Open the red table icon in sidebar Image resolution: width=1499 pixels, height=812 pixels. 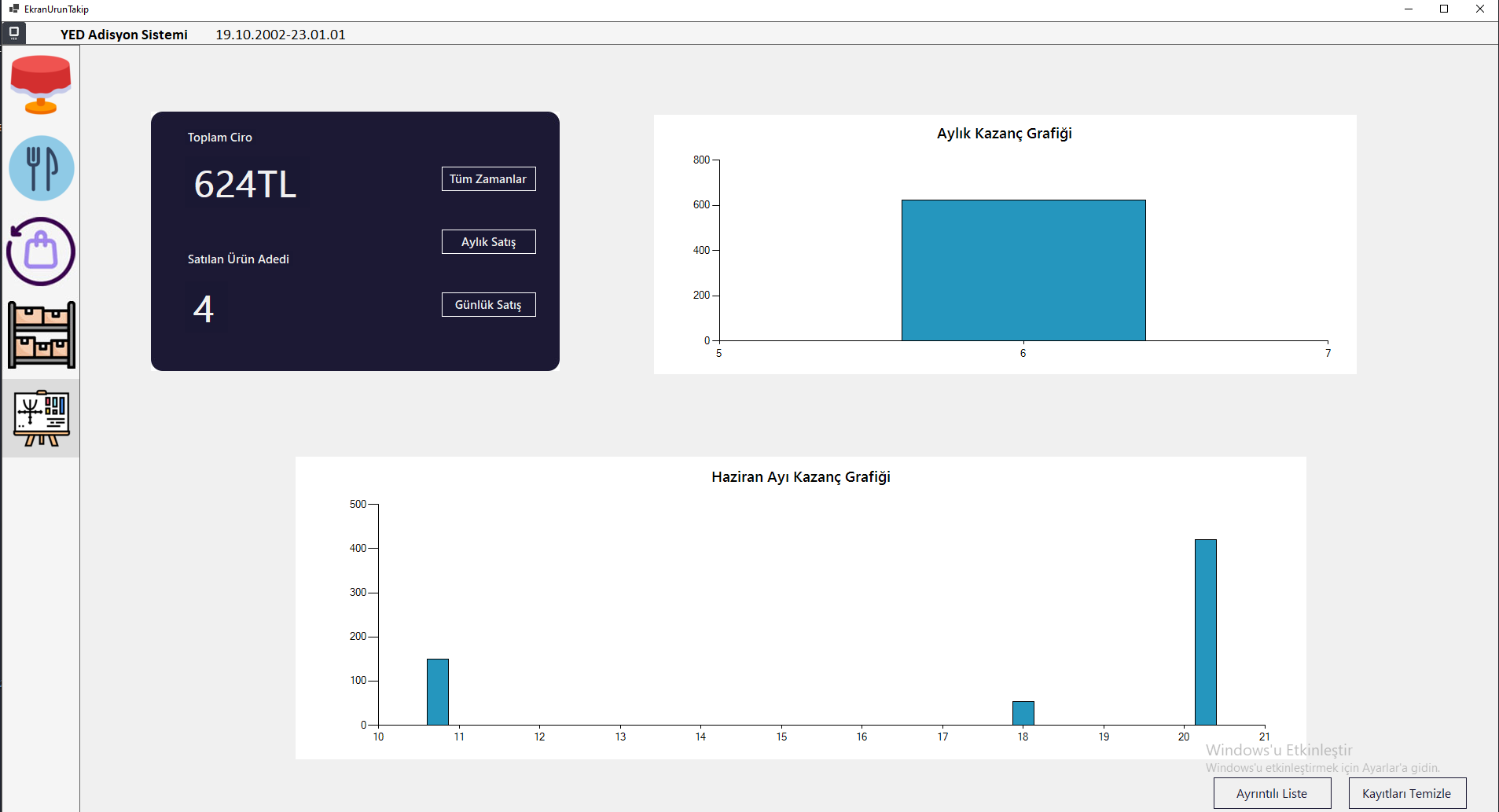41,85
